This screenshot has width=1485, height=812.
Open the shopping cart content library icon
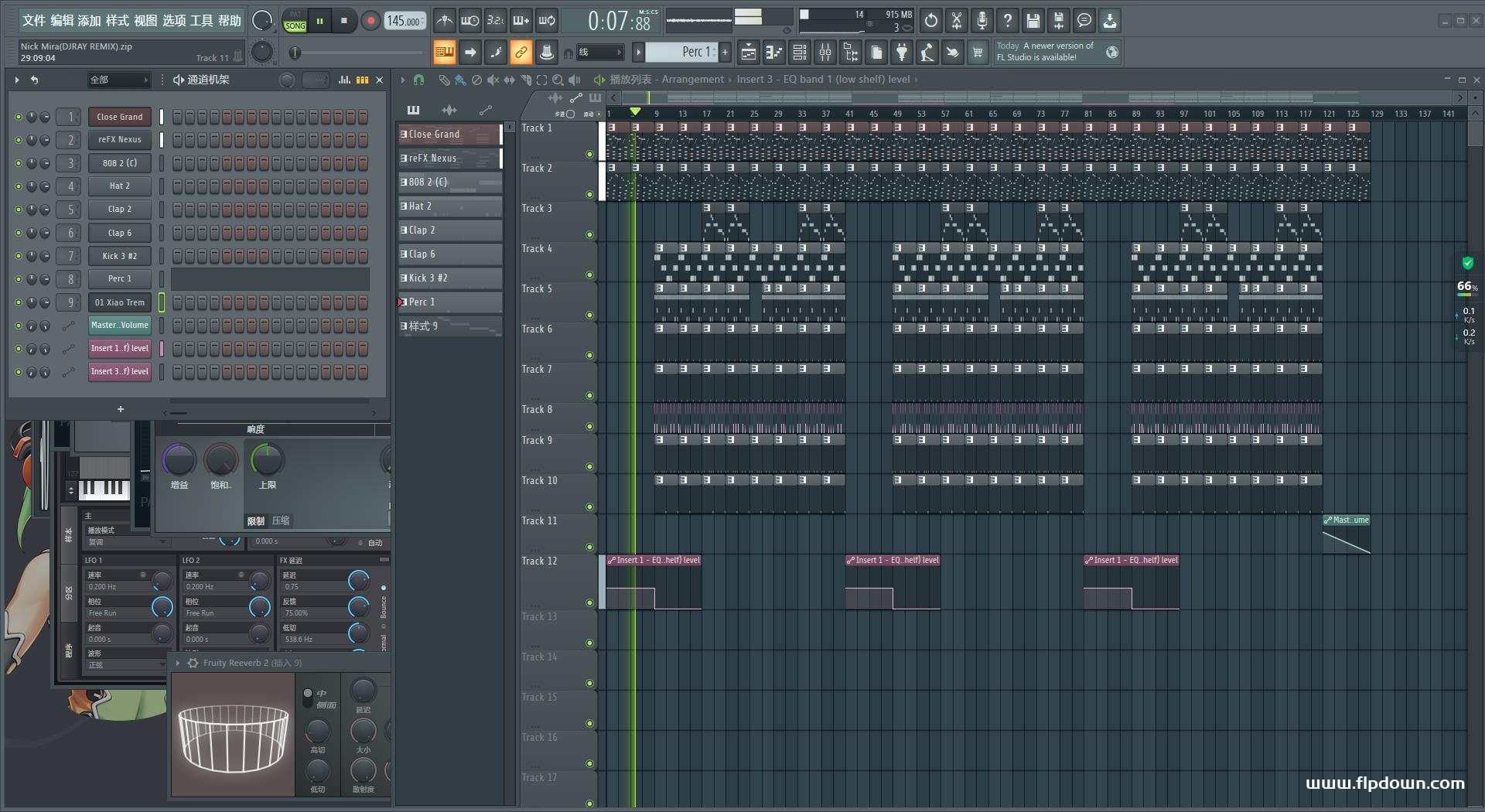(978, 53)
